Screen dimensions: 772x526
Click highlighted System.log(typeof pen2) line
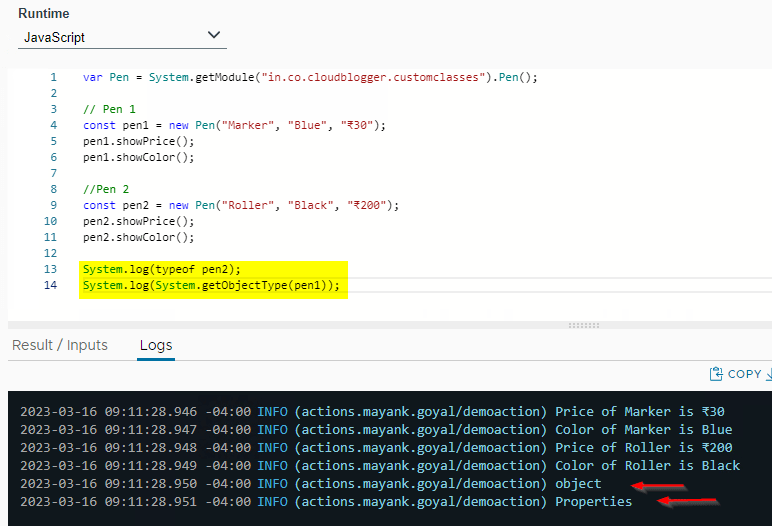[162, 269]
